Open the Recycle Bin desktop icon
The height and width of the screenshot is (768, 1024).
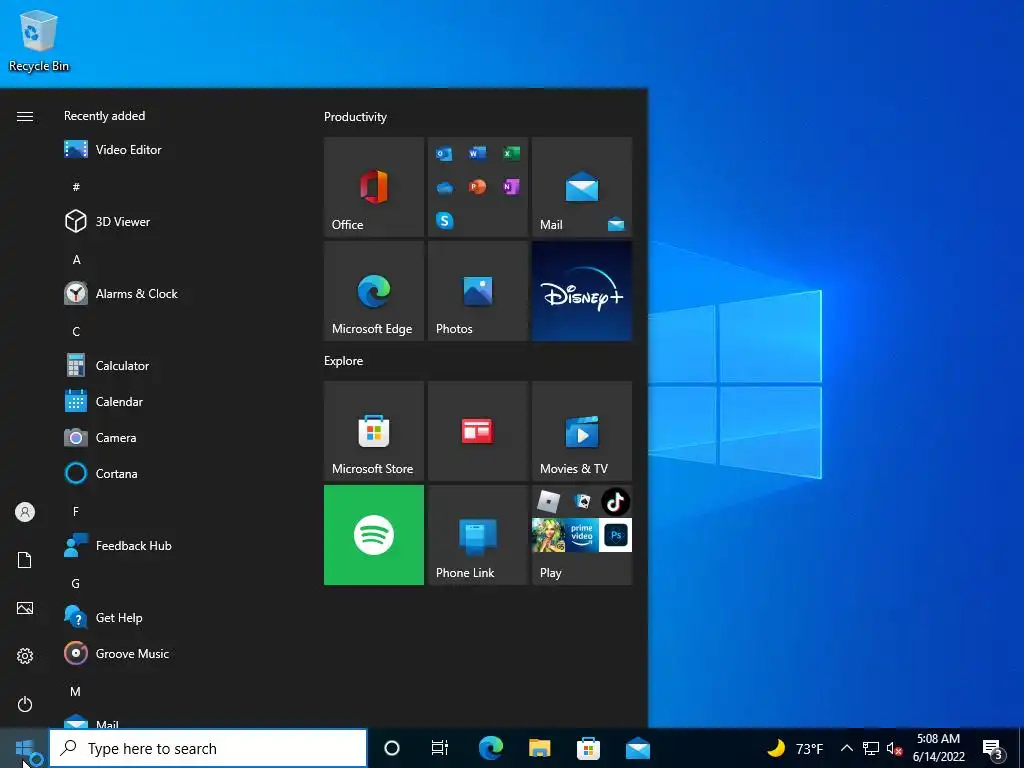(x=39, y=40)
